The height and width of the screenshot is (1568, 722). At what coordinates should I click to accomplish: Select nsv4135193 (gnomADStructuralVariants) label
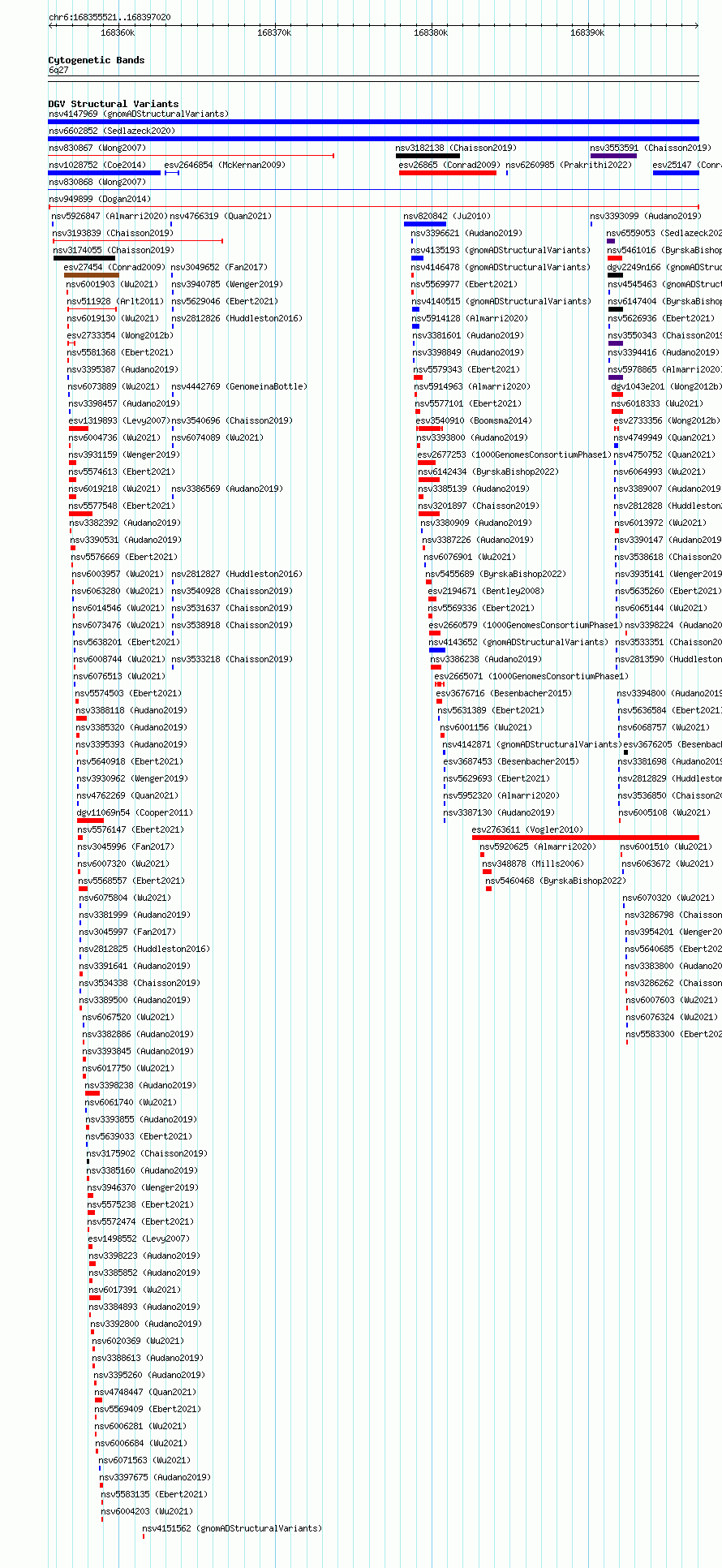click(x=501, y=250)
